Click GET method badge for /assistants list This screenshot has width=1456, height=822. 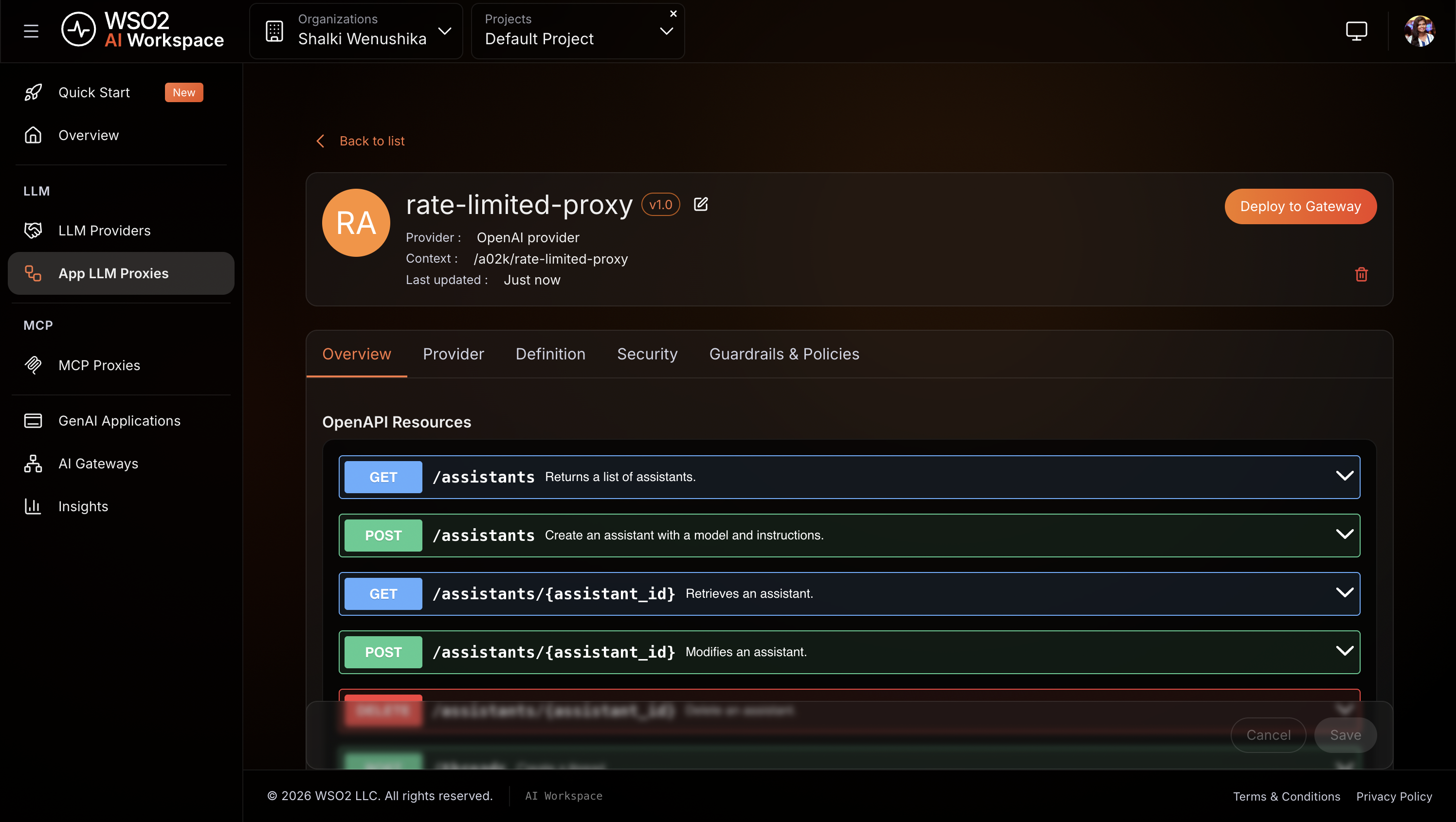pos(383,477)
